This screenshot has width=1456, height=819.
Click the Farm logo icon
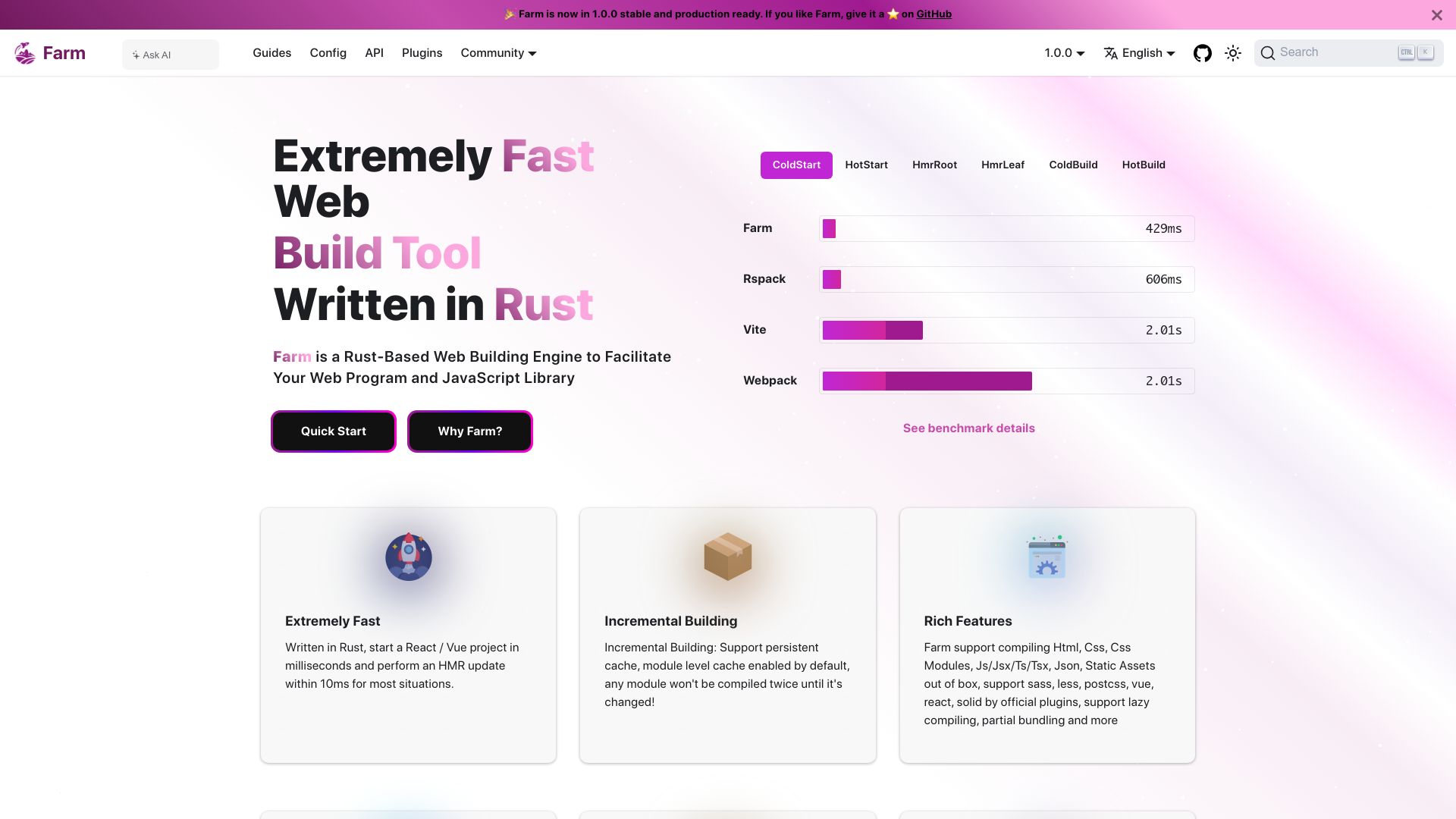click(25, 53)
